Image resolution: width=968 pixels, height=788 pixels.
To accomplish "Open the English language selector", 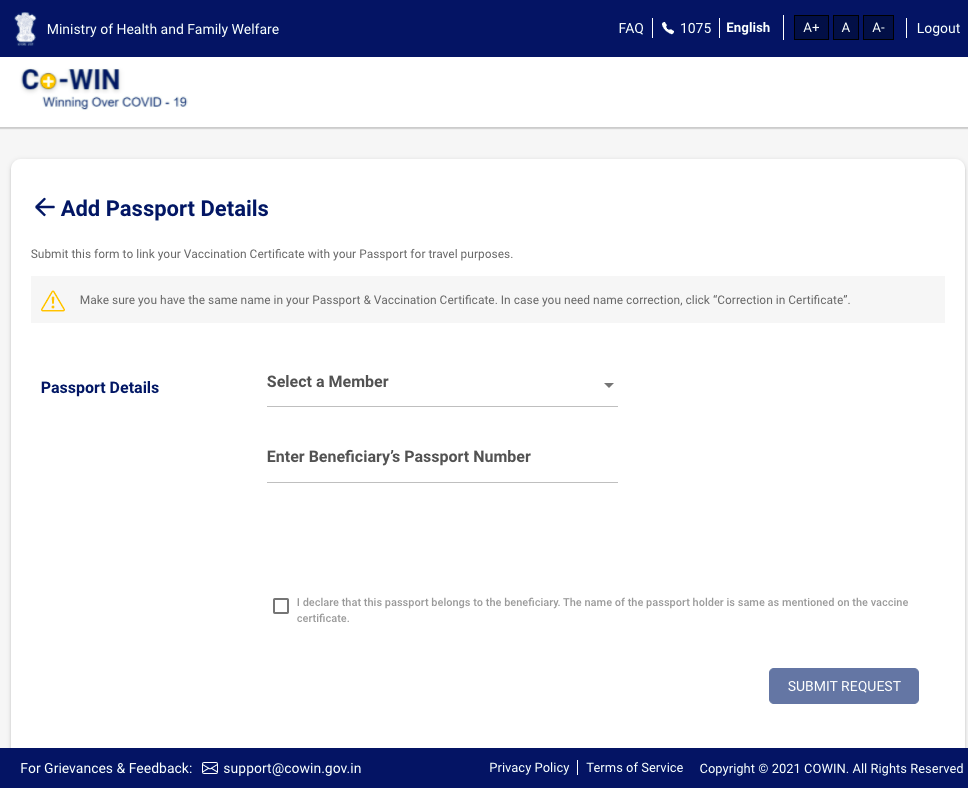I will tap(748, 28).
